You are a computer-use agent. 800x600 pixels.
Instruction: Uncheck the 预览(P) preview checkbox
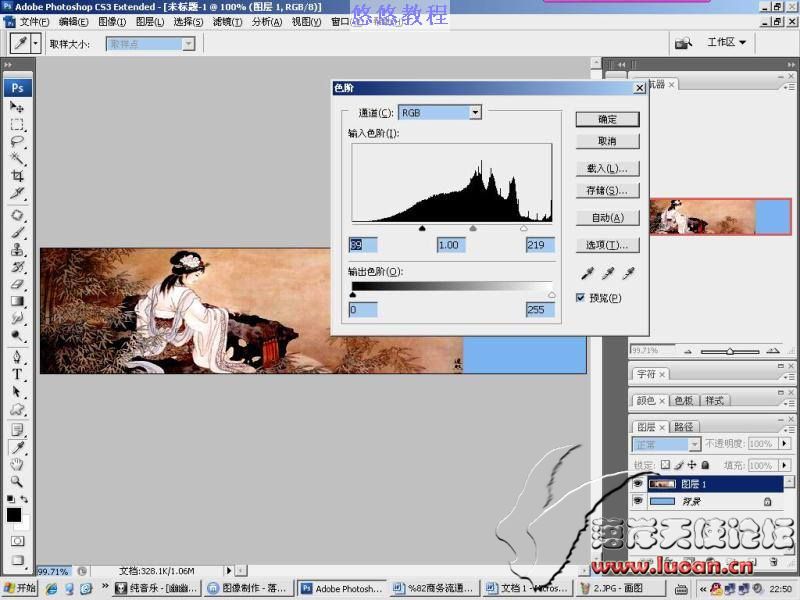coord(580,297)
